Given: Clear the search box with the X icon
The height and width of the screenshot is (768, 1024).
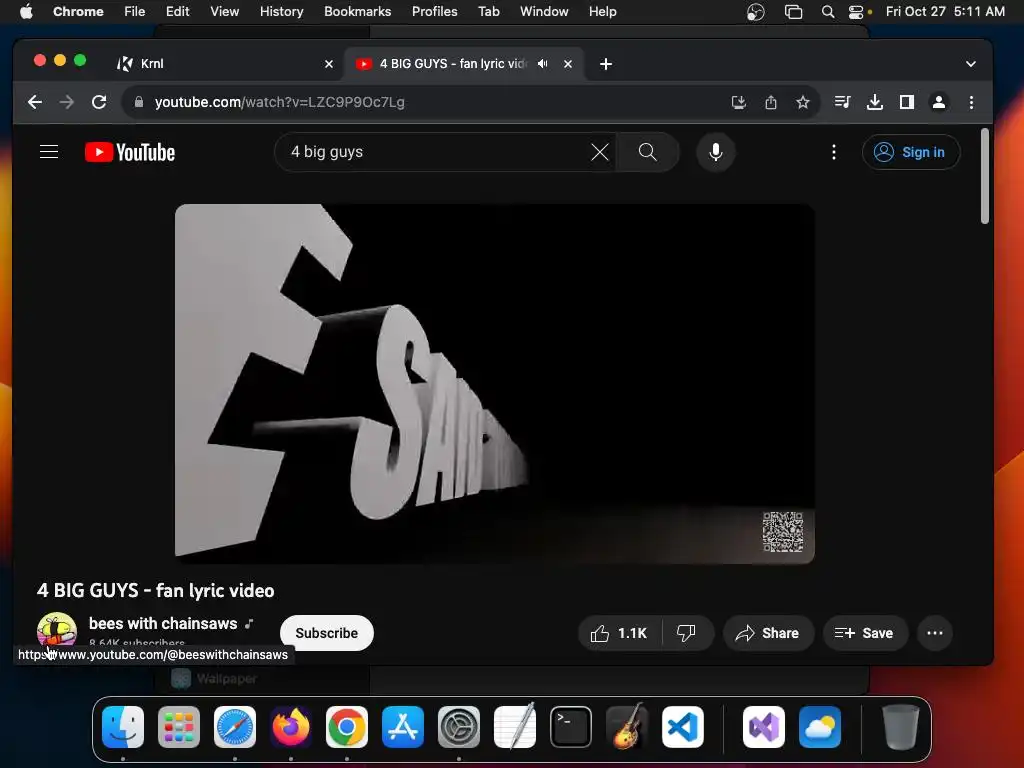Looking at the screenshot, I should (x=600, y=152).
